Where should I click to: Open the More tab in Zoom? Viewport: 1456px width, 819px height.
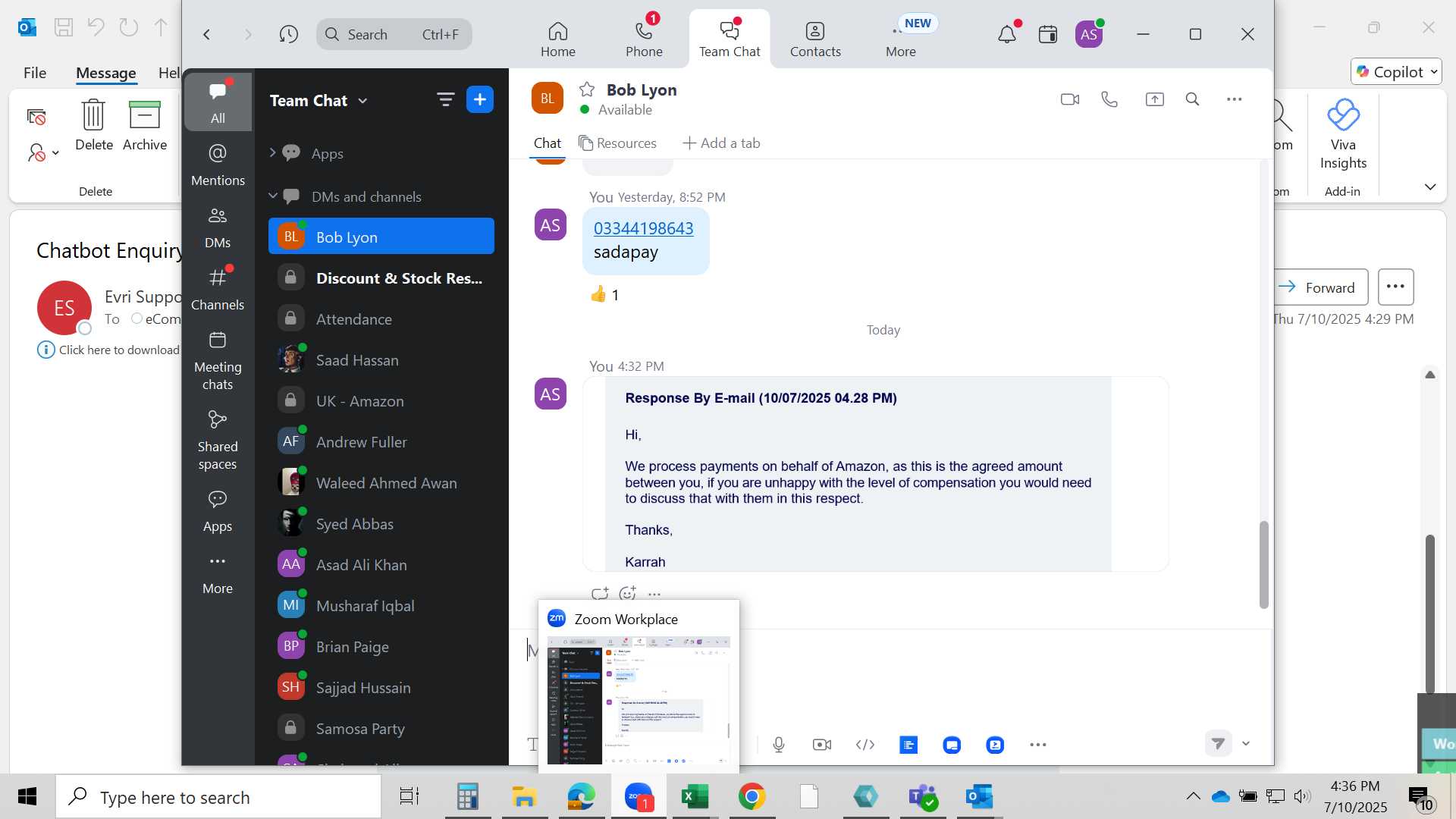[x=901, y=39]
